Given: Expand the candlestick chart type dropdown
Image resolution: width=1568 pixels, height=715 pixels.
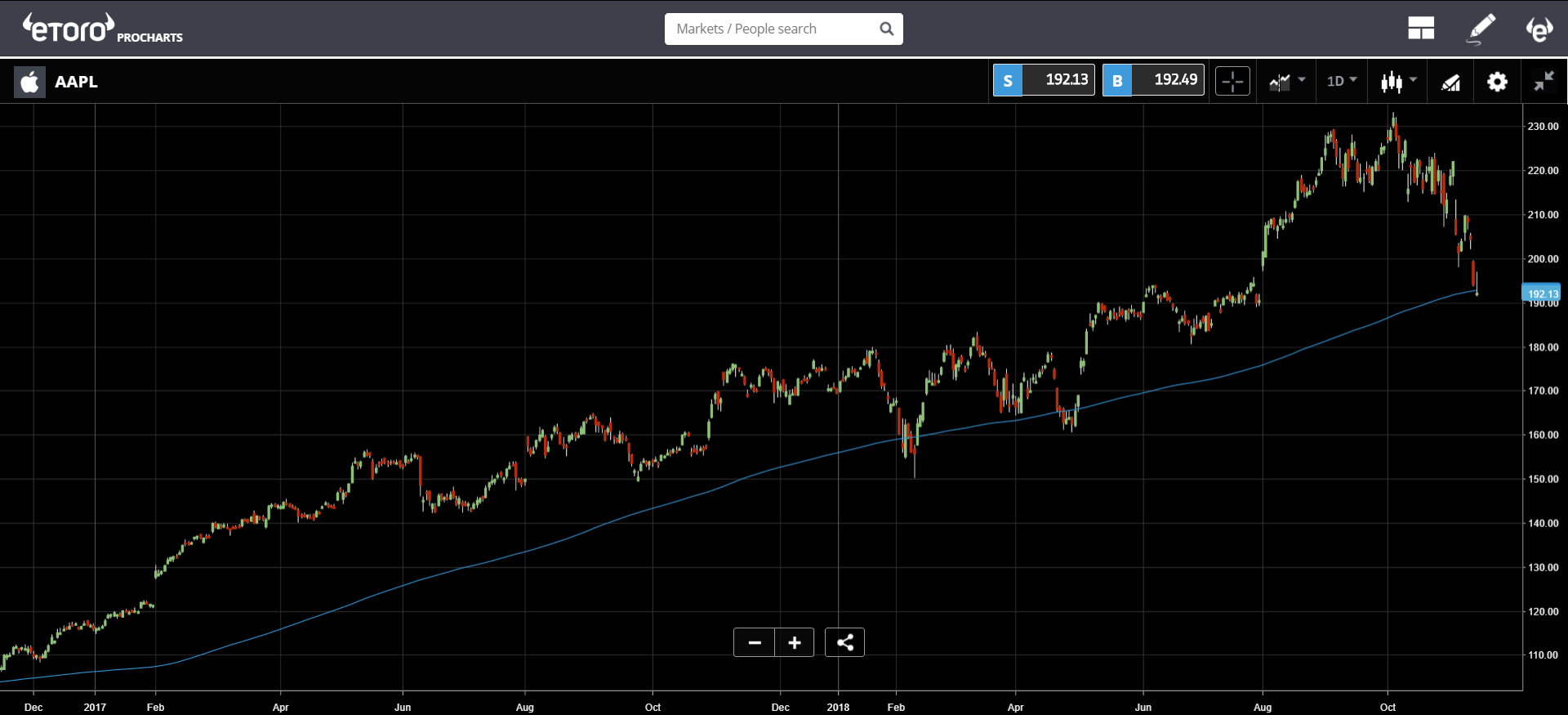Looking at the screenshot, I should coord(1398,81).
